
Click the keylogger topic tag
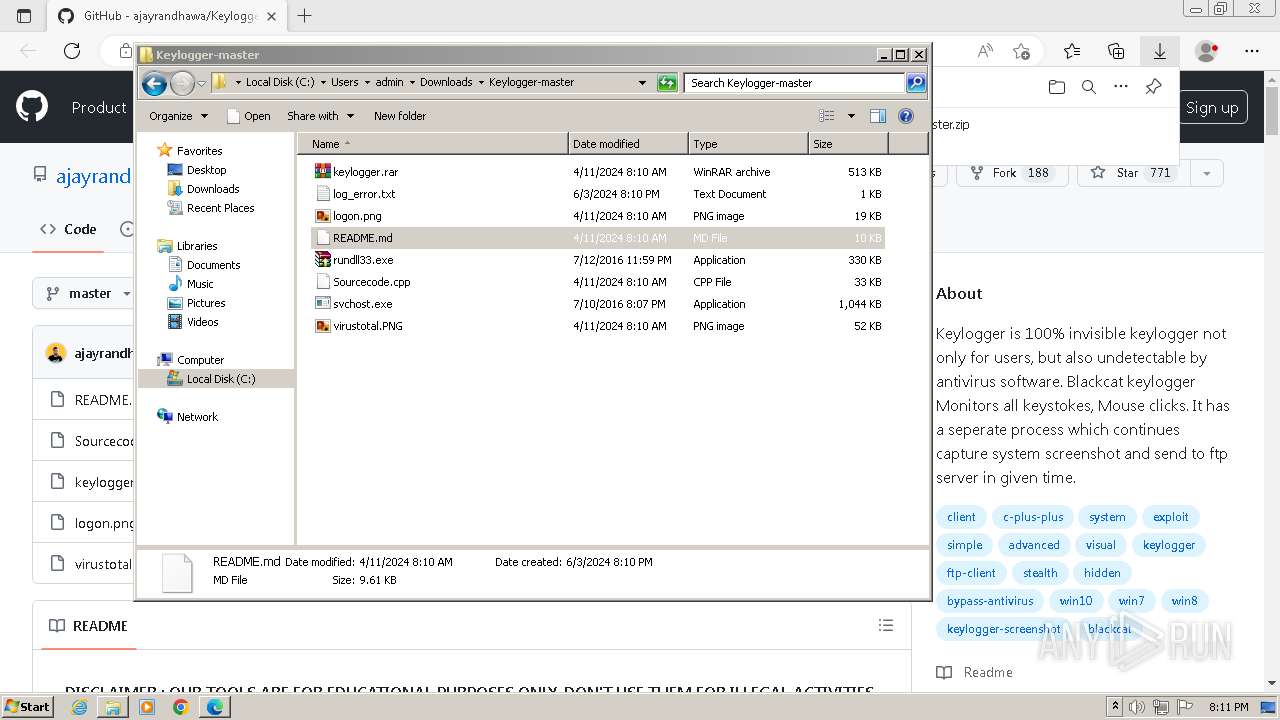(x=1169, y=545)
